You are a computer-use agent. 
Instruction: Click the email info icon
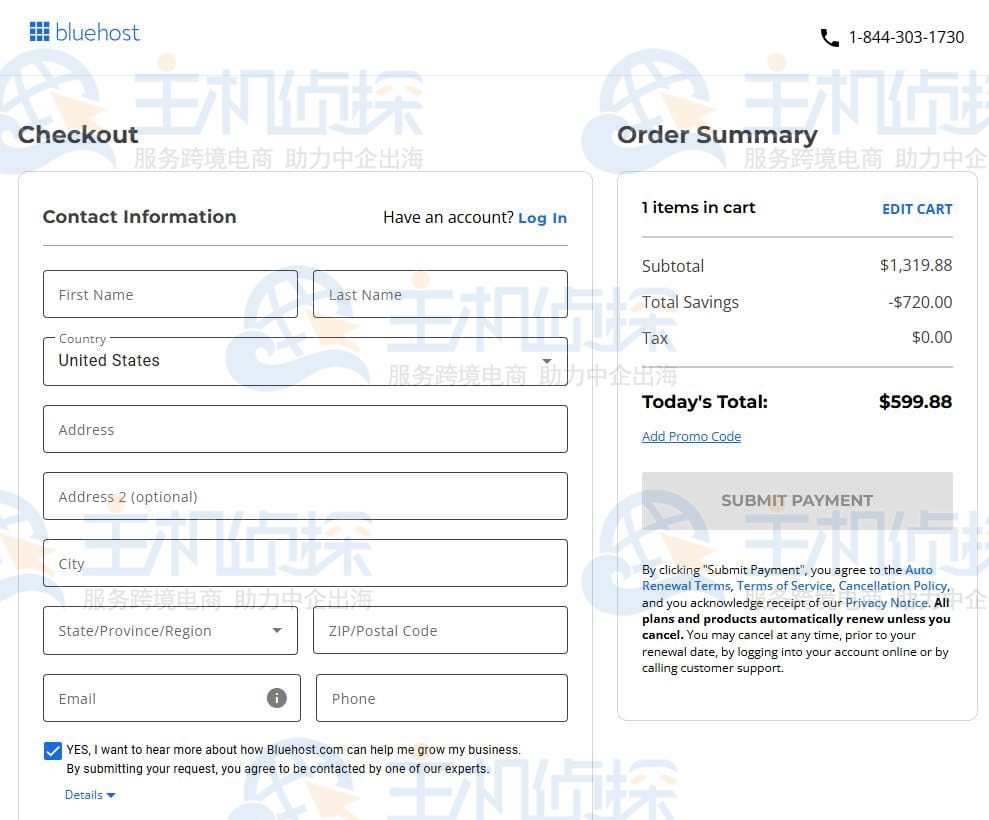tap(277, 698)
